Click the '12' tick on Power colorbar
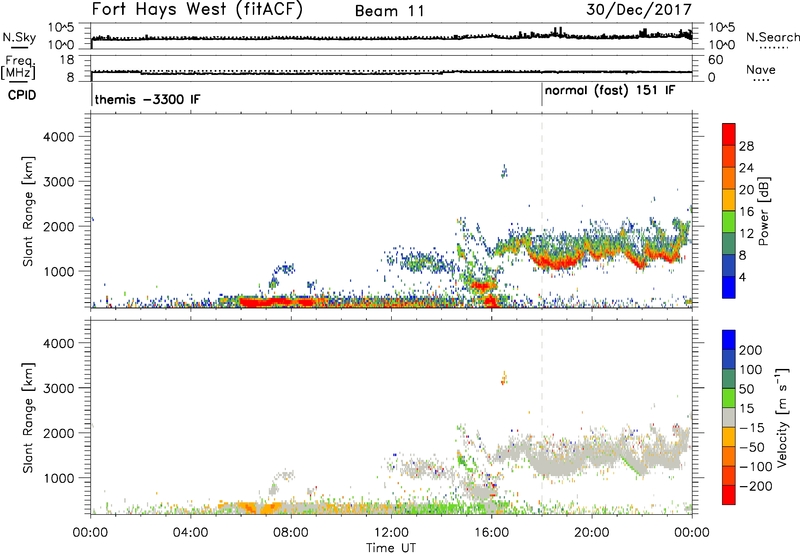 [x=746, y=233]
